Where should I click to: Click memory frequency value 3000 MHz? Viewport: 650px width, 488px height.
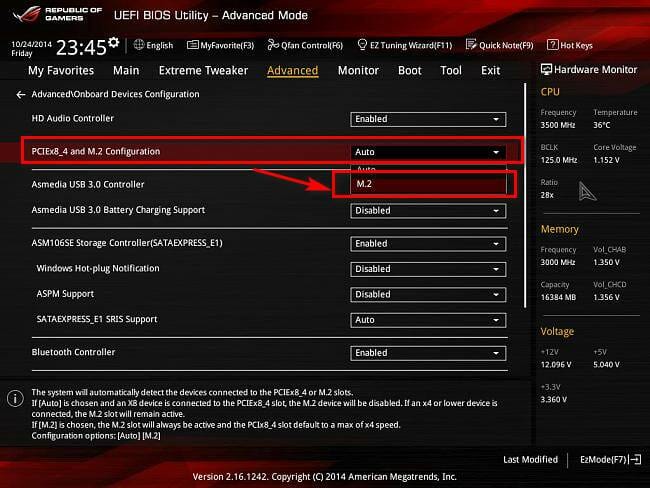[x=558, y=262]
